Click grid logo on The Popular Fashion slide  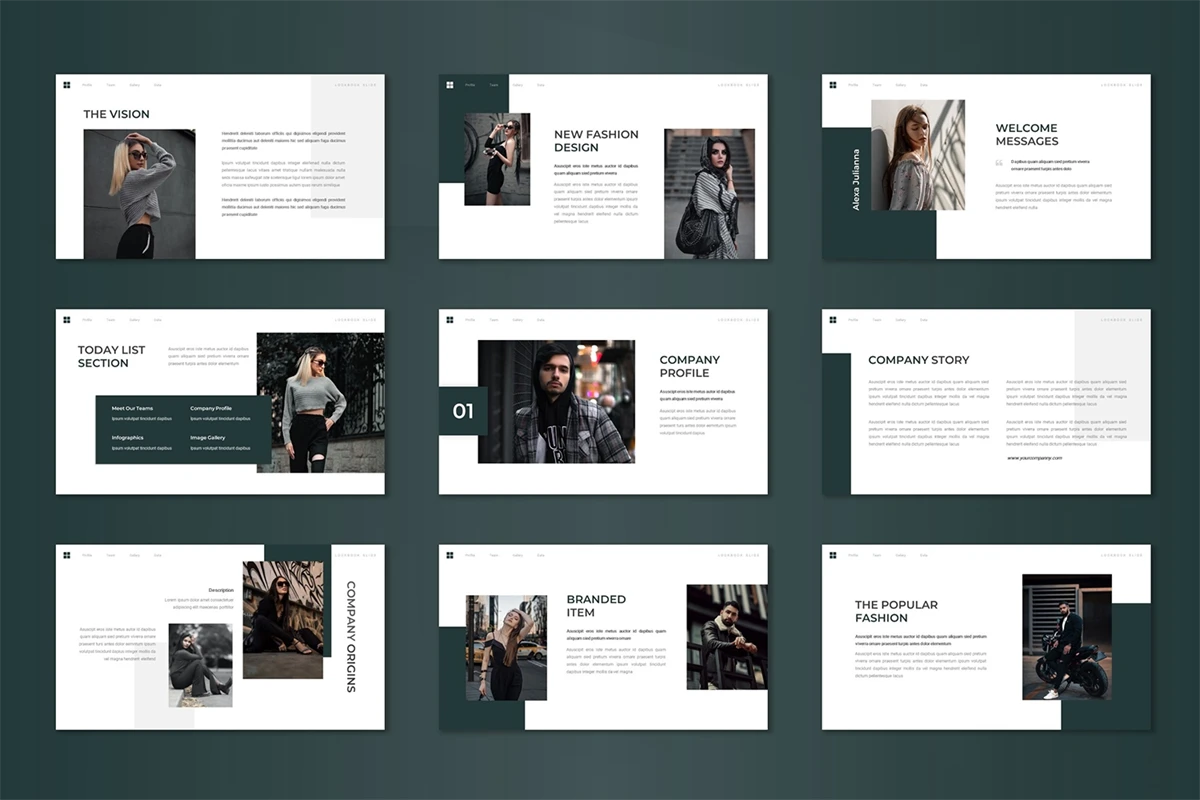(833, 555)
